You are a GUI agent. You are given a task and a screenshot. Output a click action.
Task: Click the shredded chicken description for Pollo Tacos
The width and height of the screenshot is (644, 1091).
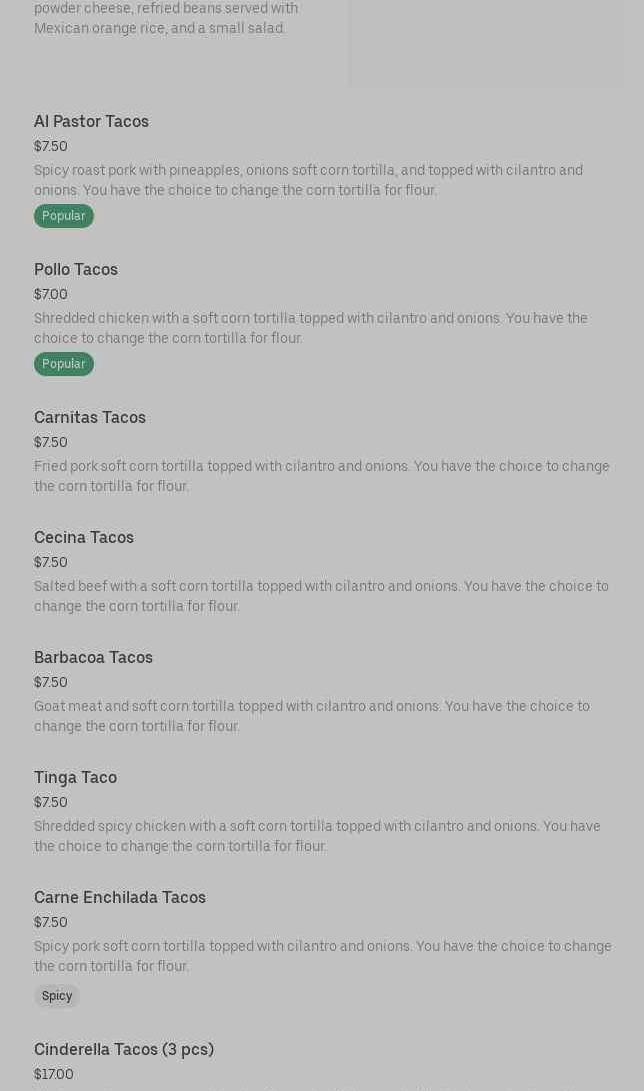click(310, 329)
